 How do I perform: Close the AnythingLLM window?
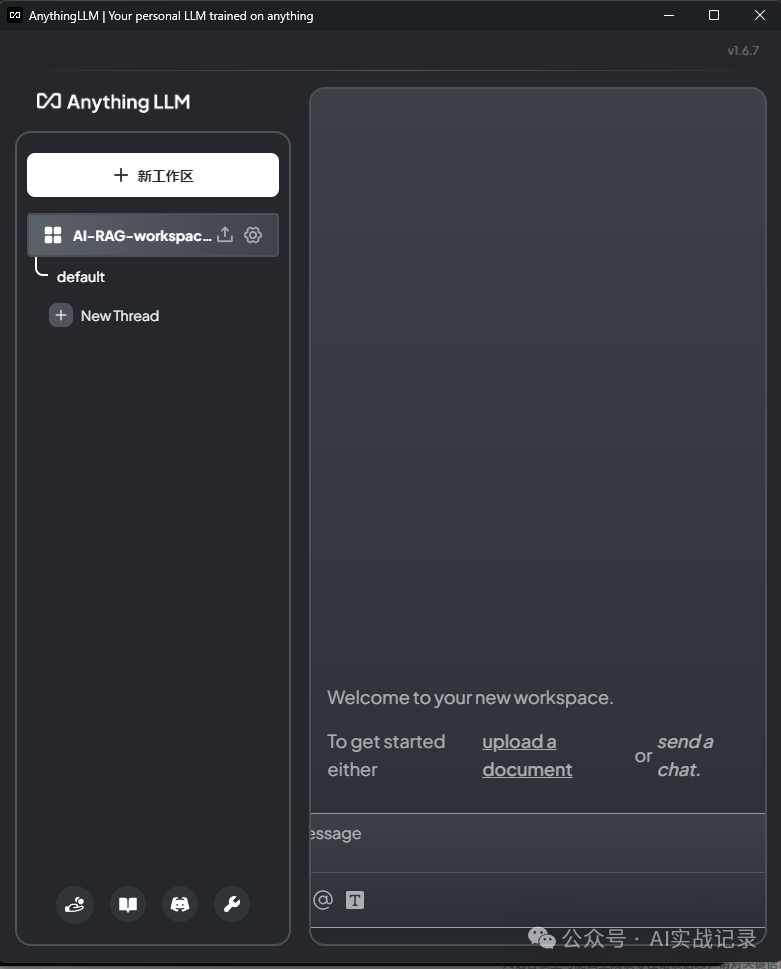(760, 15)
